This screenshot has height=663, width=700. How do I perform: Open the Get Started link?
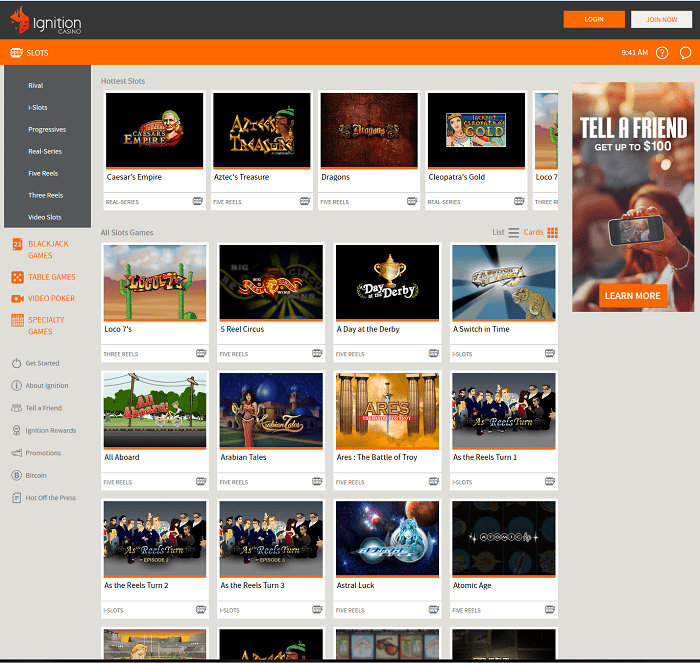(42, 363)
